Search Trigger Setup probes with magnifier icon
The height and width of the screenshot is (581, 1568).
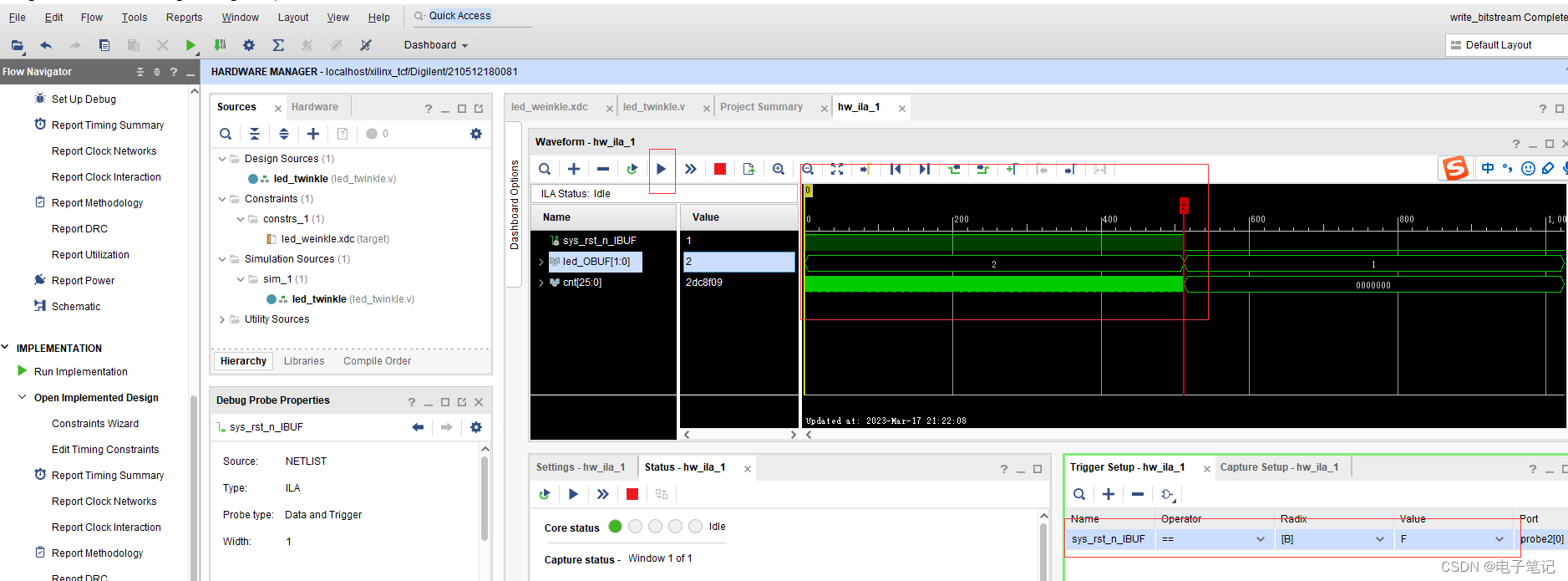(1079, 494)
